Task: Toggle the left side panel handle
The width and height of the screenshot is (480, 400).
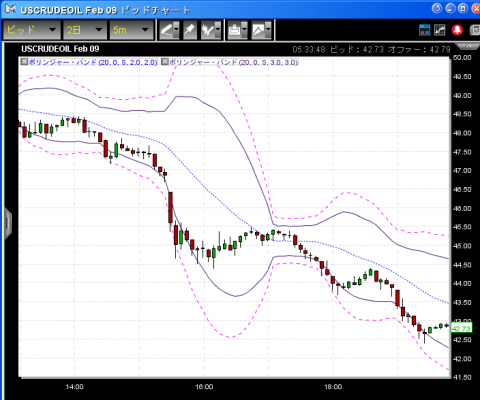Action: click(8, 223)
